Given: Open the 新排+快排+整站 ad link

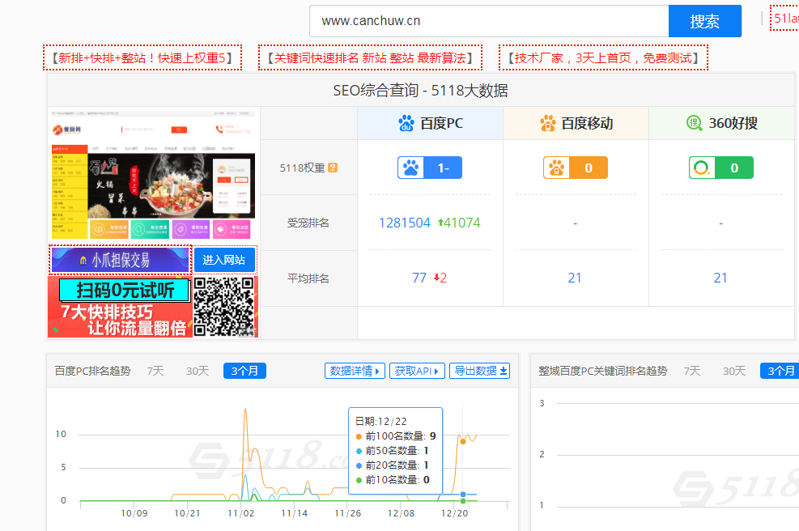Looking at the screenshot, I should pyautogui.click(x=142, y=58).
